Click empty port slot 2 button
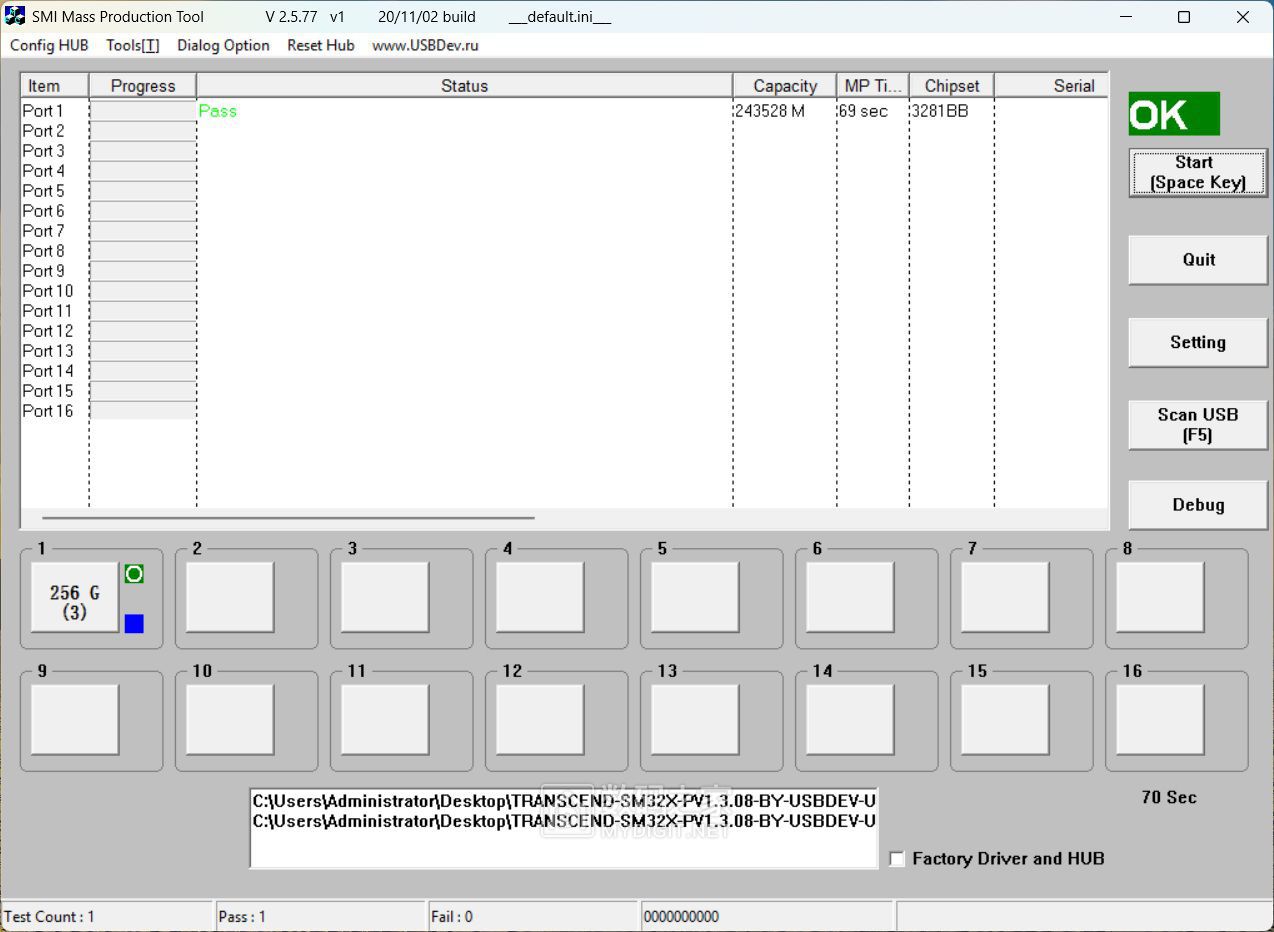 pyautogui.click(x=230, y=597)
